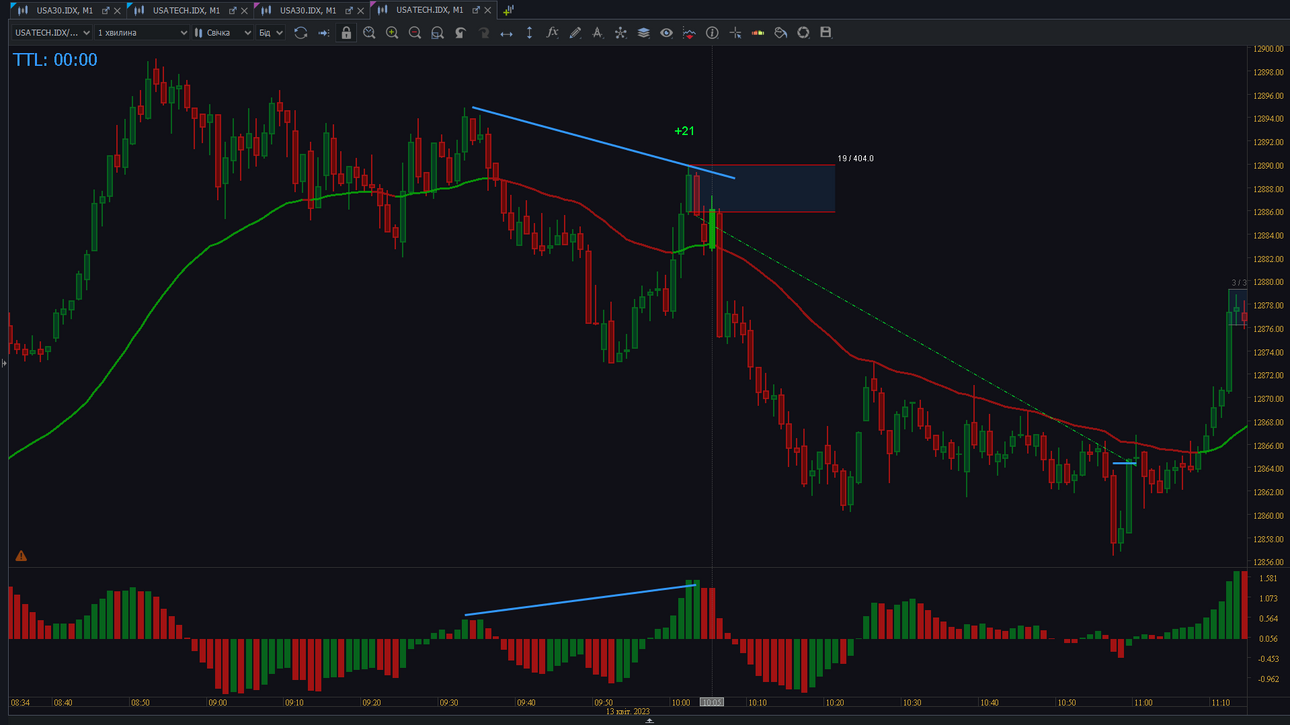Image resolution: width=1290 pixels, height=725 pixels.
Task: Expand the collapsed left side panel handle
Action: (4, 363)
